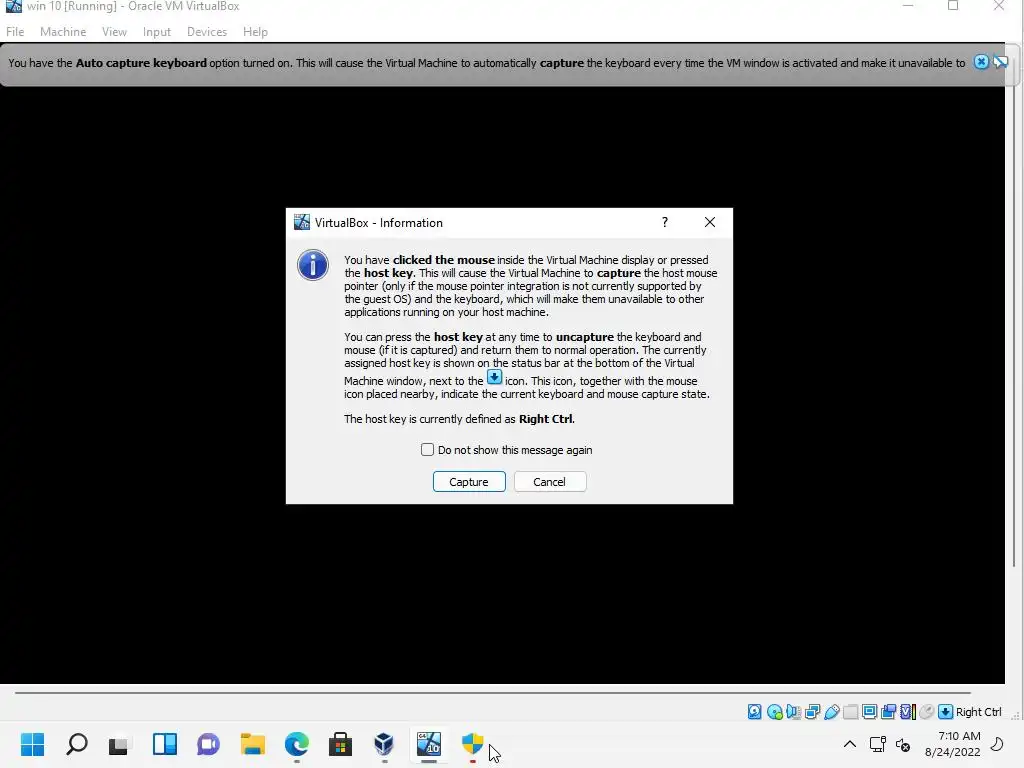The width and height of the screenshot is (1024, 768).
Task: Click the win 10 VM taskbar icon
Action: click(428, 743)
